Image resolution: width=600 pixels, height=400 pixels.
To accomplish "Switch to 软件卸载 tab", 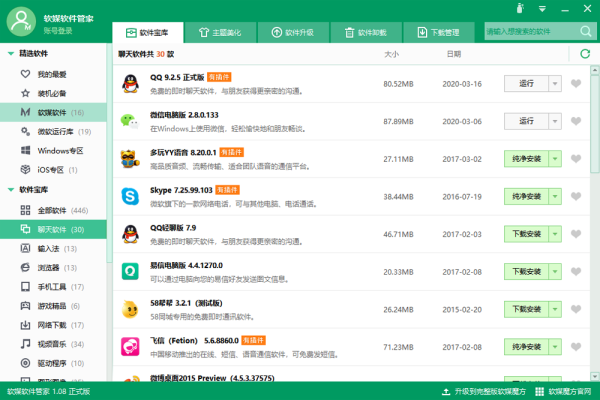I will tap(366, 33).
